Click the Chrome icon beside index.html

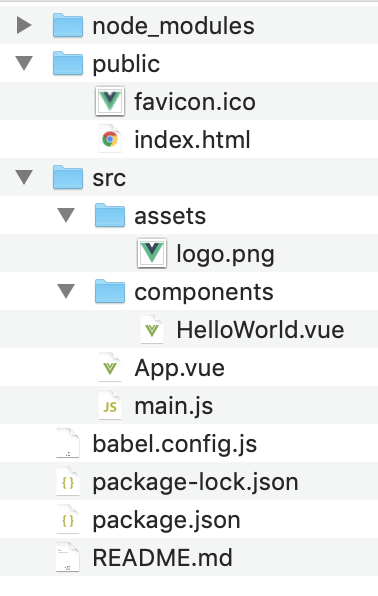tap(110, 139)
